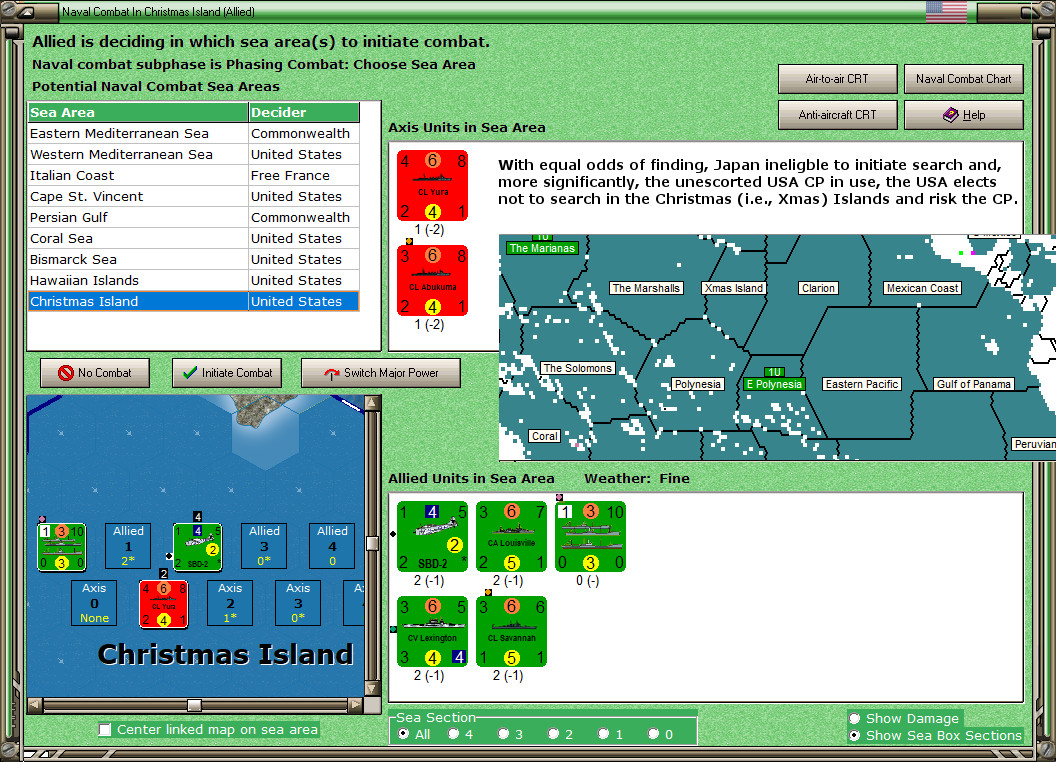The width and height of the screenshot is (1056, 762).
Task: Click the Xmas Island label on overview map
Action: click(x=733, y=288)
